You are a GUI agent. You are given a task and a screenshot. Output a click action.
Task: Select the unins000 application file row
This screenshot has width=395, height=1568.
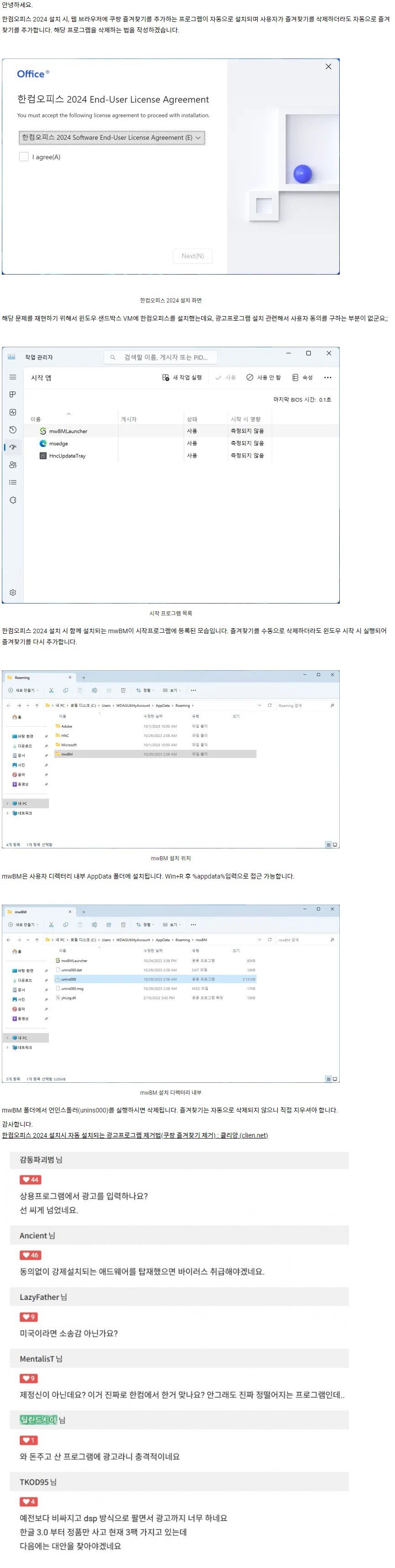pyautogui.click(x=155, y=980)
